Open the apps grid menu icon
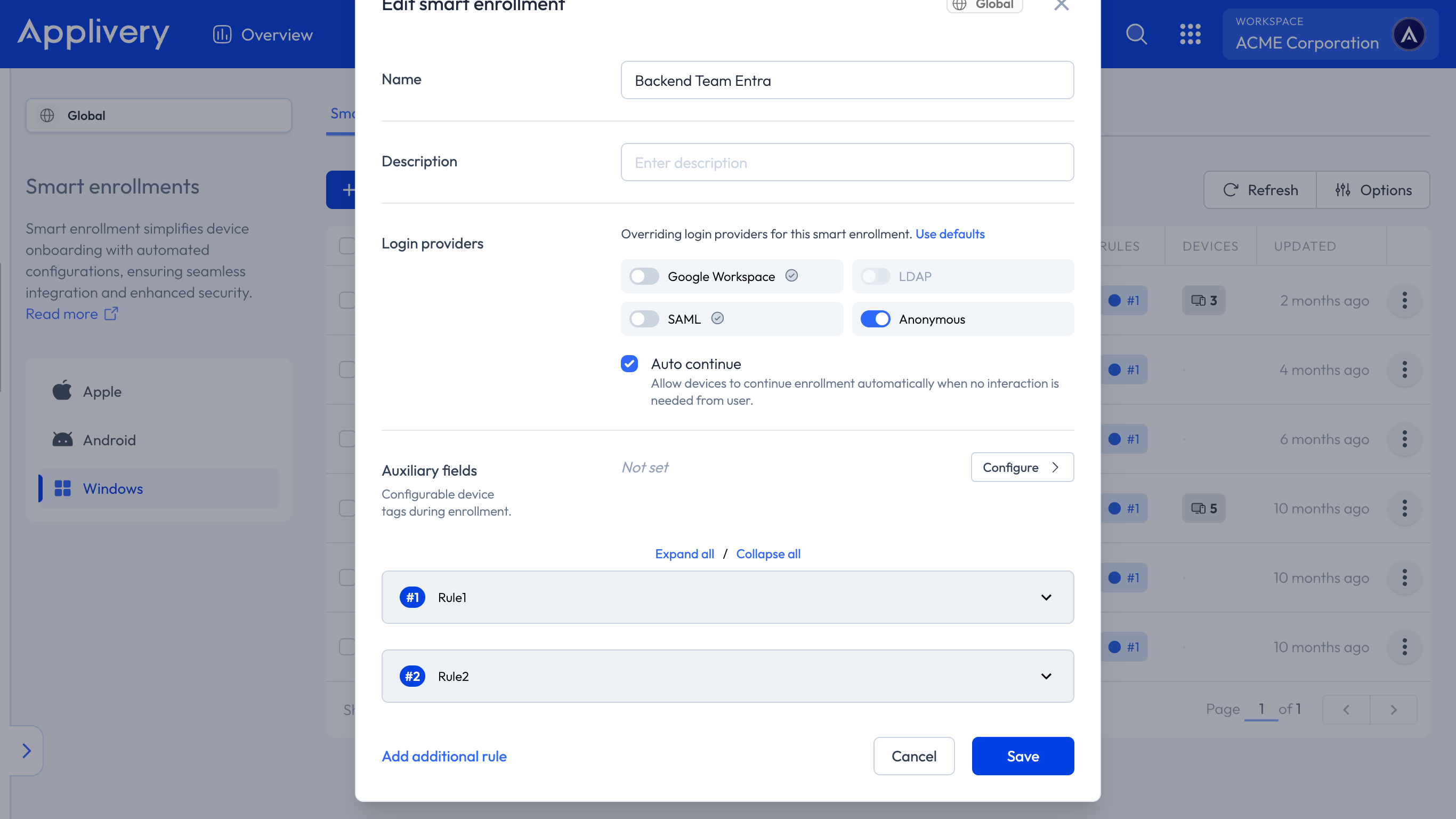The height and width of the screenshot is (819, 1456). tap(1190, 34)
